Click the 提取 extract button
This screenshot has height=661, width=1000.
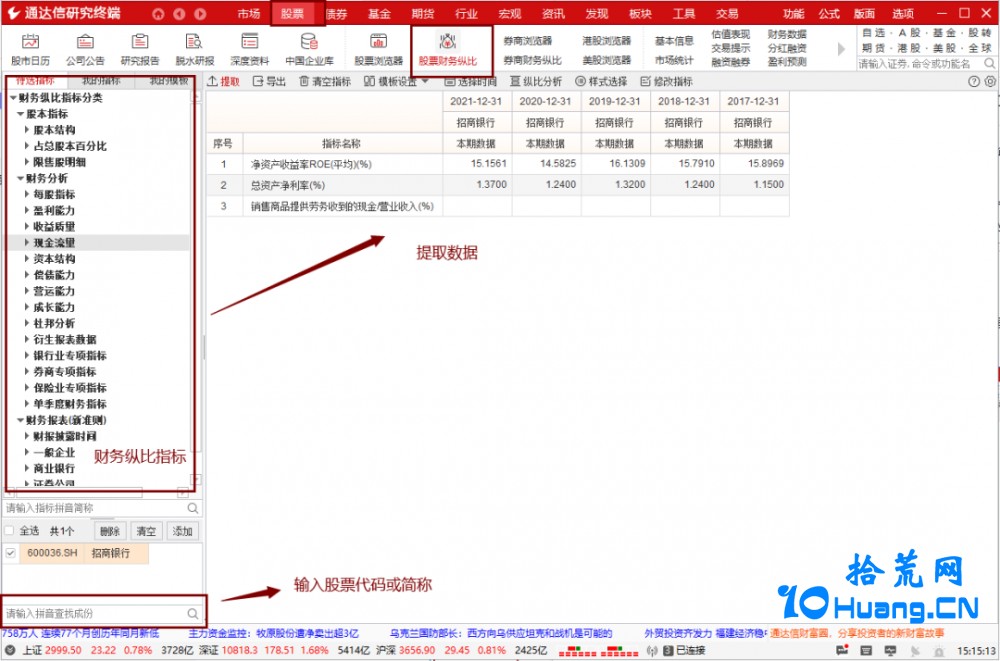224,82
